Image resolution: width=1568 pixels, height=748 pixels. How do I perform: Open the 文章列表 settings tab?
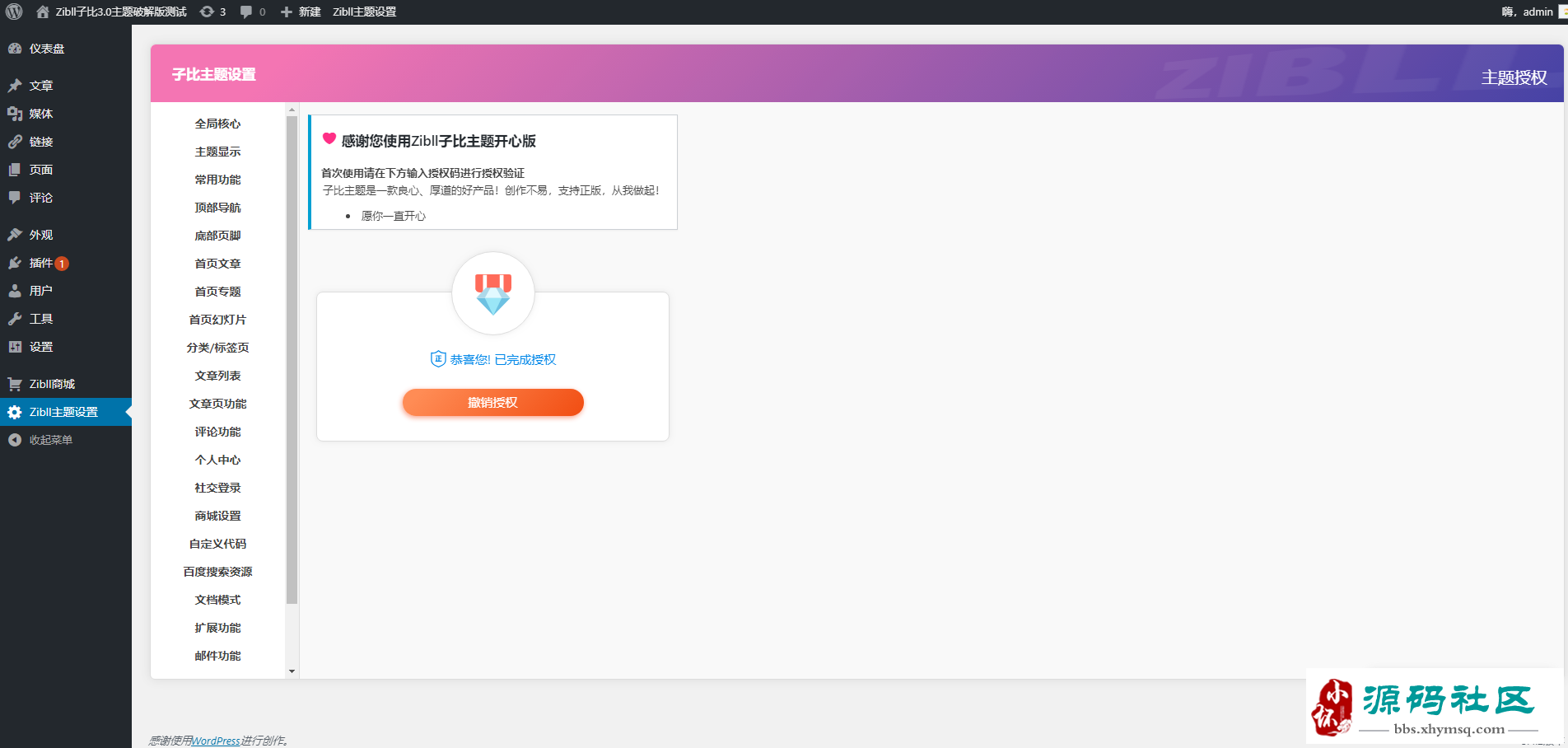[217, 376]
